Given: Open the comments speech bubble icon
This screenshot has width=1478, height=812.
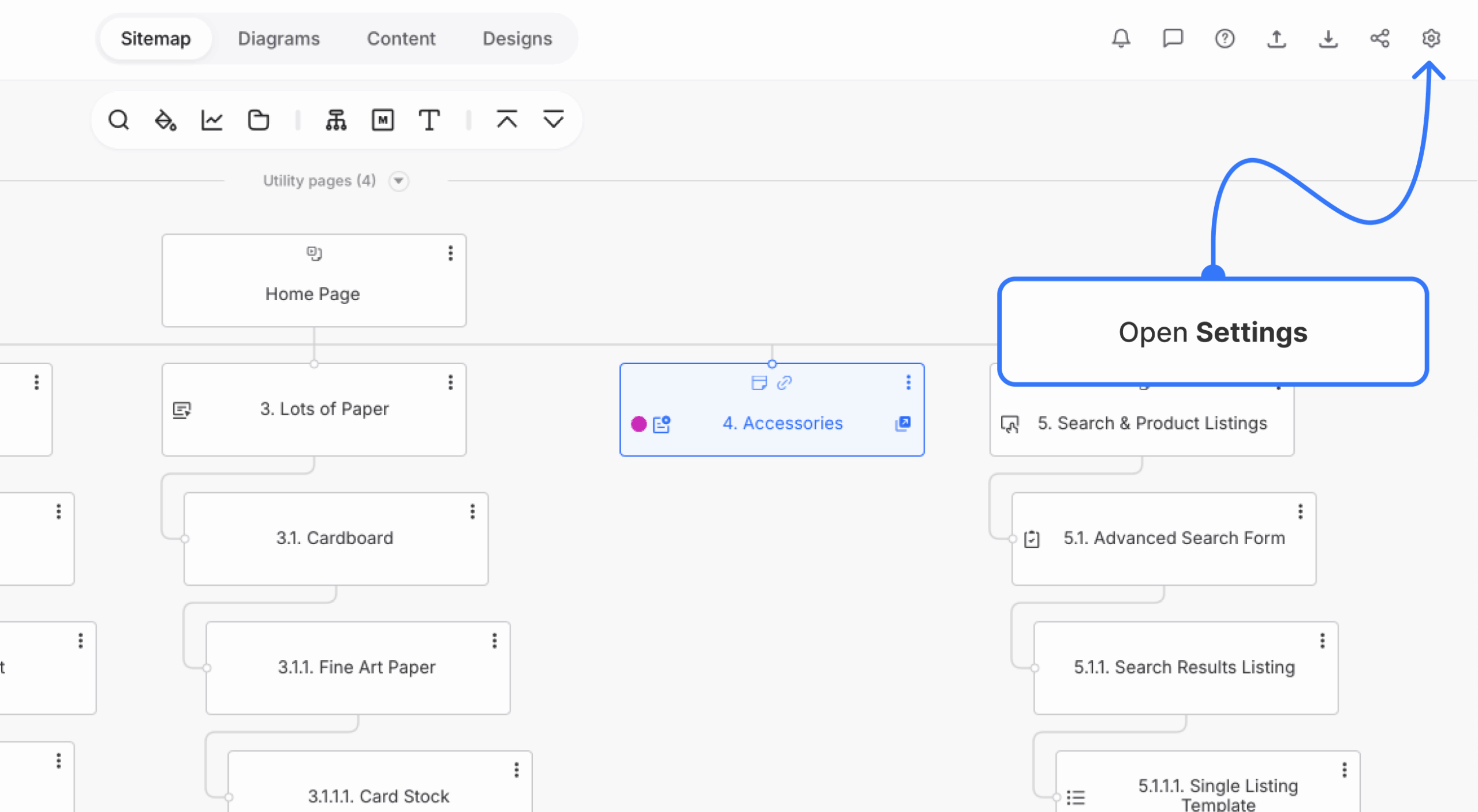Looking at the screenshot, I should click(1173, 39).
